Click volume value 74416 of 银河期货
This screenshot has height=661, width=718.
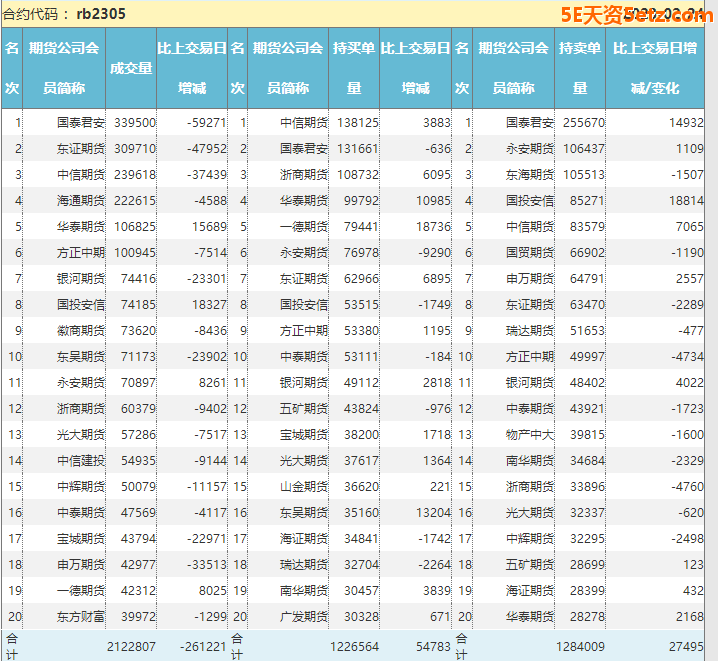pyautogui.click(x=138, y=279)
